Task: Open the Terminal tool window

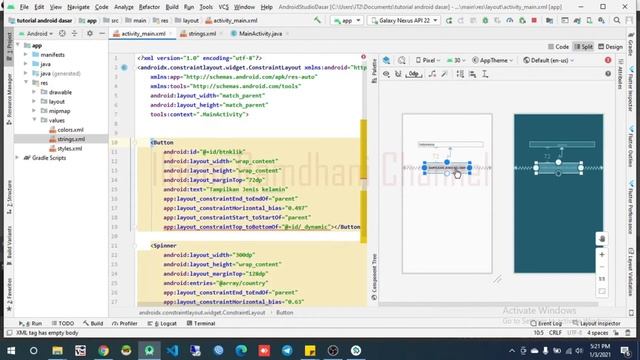Action: [201, 323]
